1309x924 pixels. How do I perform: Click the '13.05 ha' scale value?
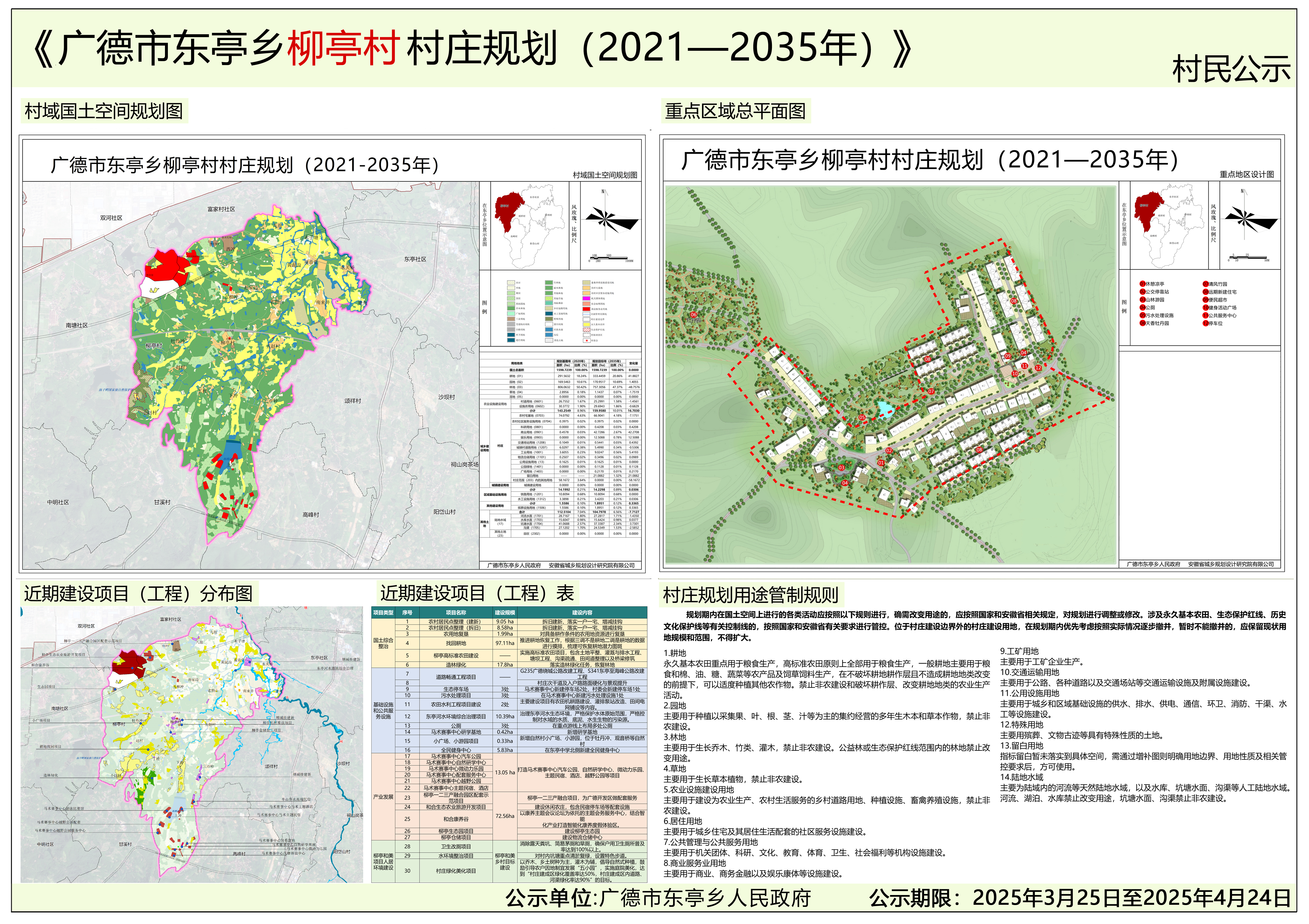coord(505,773)
